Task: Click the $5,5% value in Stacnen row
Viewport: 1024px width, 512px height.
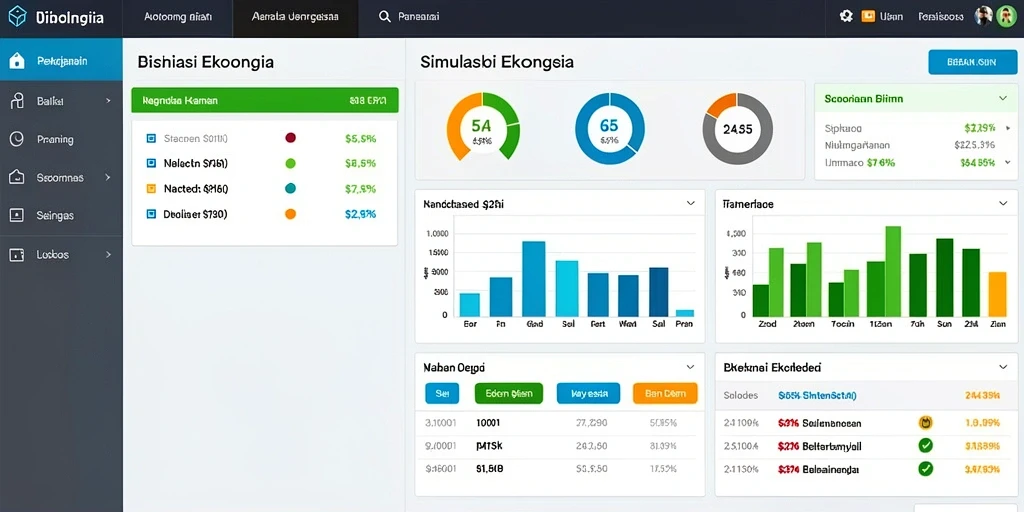Action: coord(360,138)
